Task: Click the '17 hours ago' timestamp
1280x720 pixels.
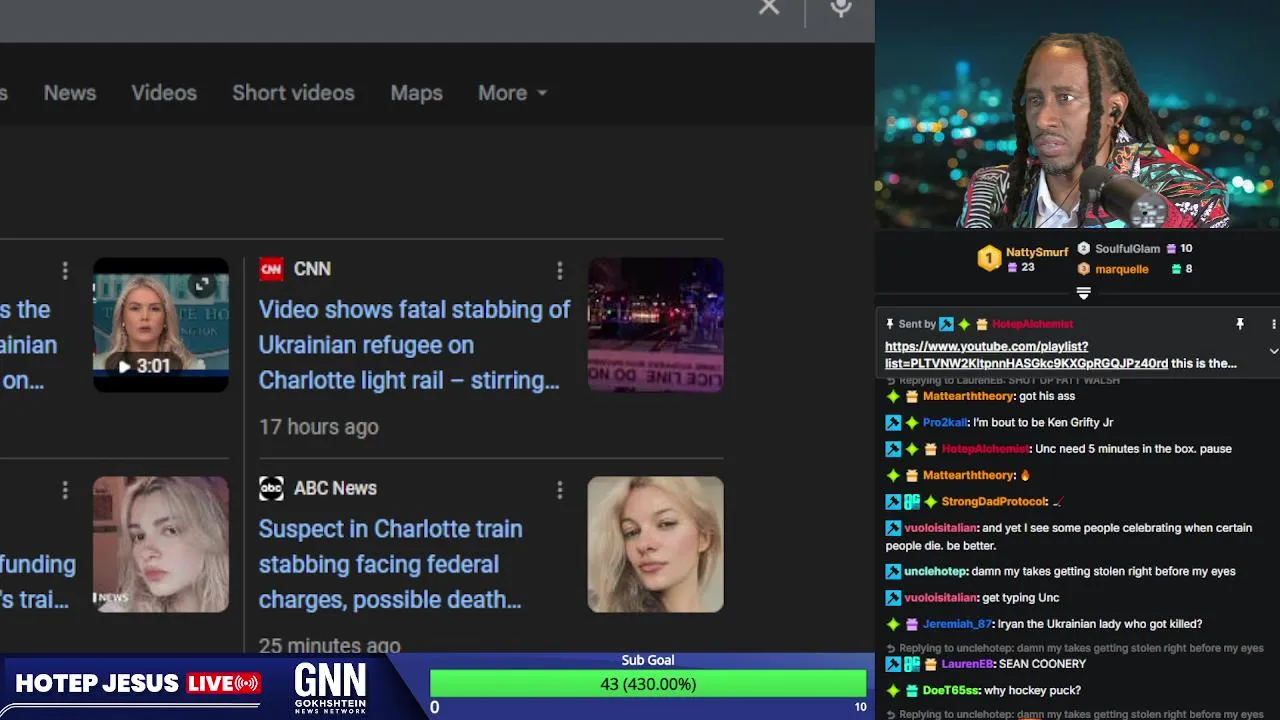Action: click(318, 427)
